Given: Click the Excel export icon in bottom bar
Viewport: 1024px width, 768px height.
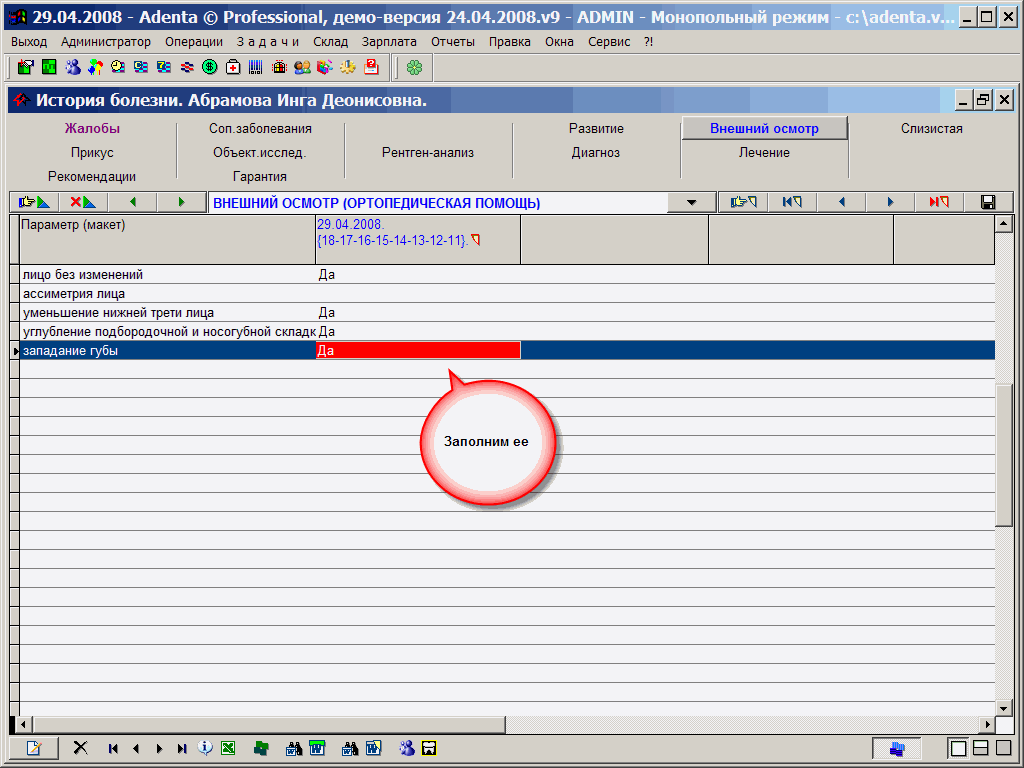Looking at the screenshot, I should point(228,748).
